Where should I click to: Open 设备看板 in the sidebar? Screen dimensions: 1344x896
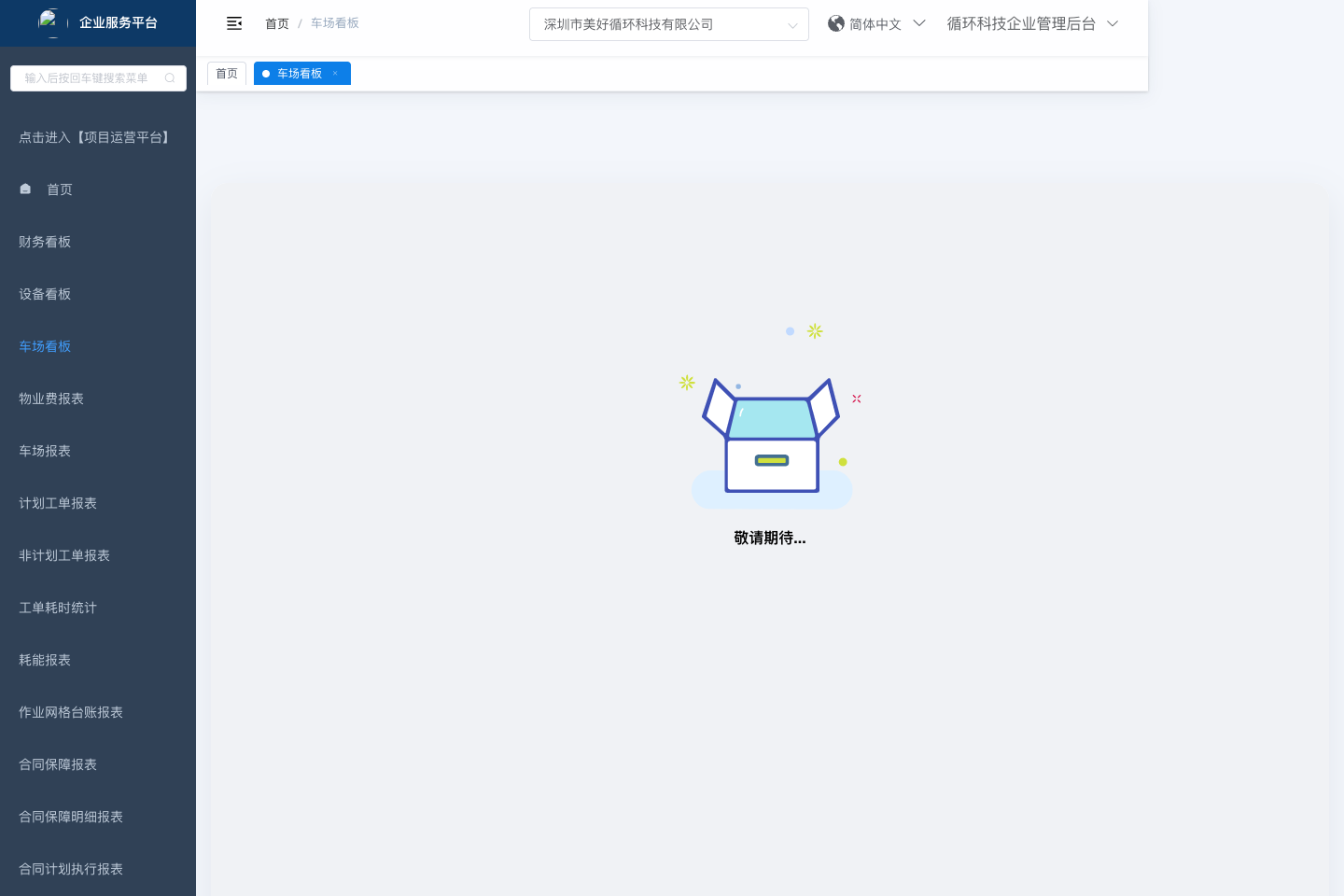tap(45, 294)
